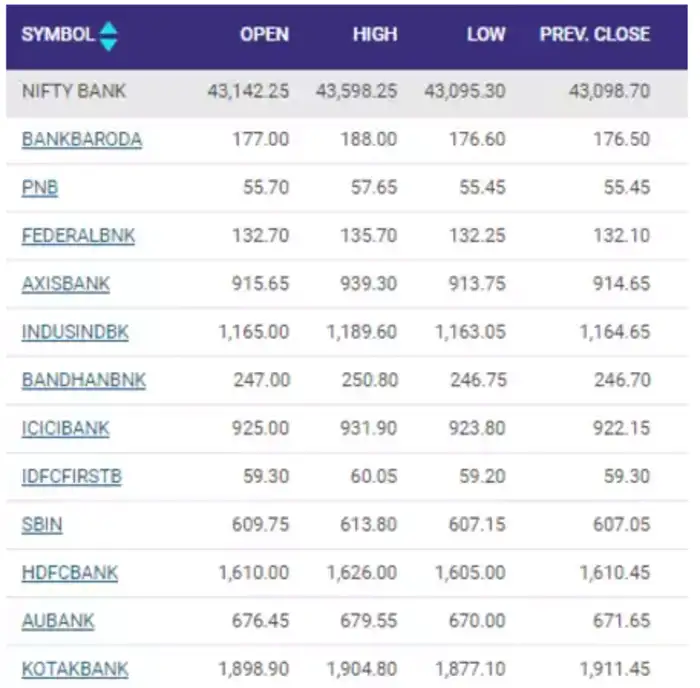This screenshot has width=700, height=688.
Task: Select the NIFTY BANK index row
Action: click(x=74, y=91)
